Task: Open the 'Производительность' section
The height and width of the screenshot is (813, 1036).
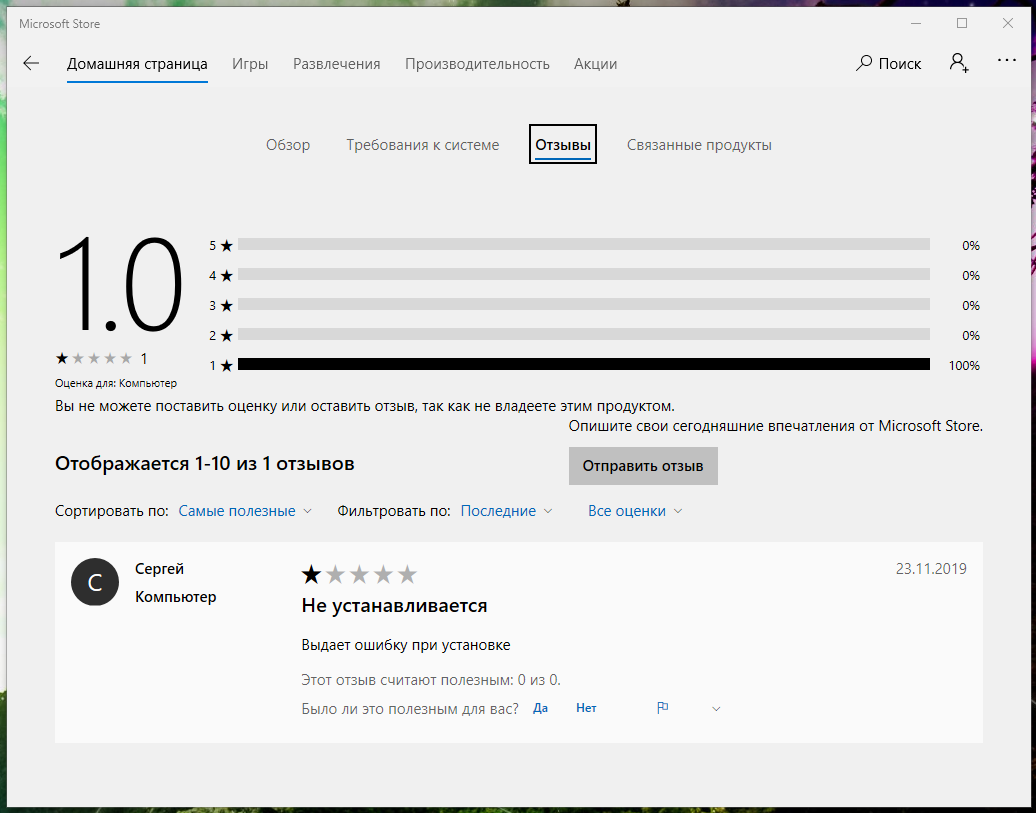Action: click(477, 64)
